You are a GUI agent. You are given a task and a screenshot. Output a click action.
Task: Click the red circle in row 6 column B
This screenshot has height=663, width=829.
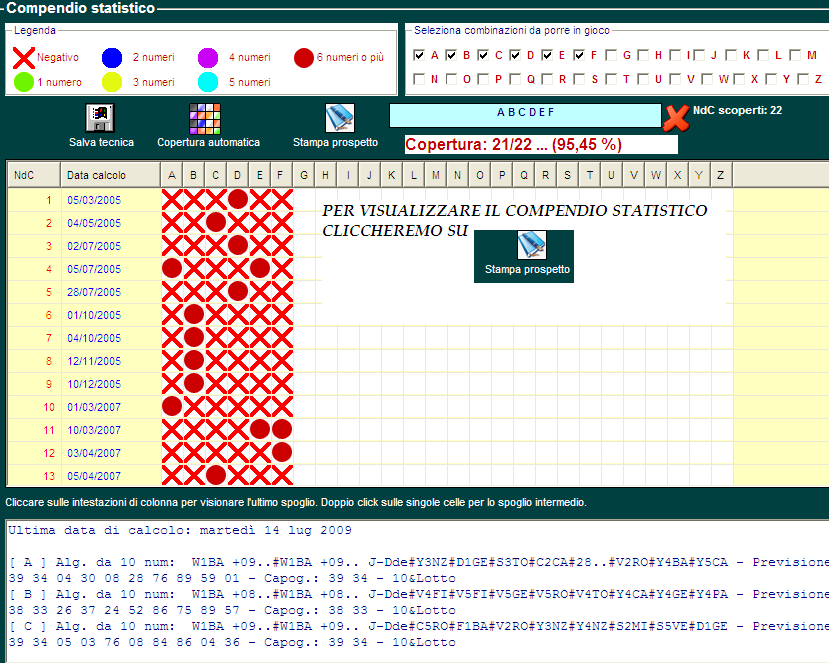(x=194, y=314)
